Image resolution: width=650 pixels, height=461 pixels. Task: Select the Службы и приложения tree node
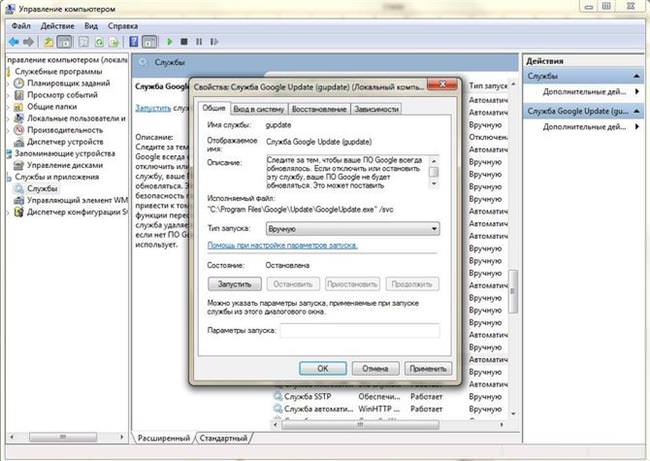57,177
